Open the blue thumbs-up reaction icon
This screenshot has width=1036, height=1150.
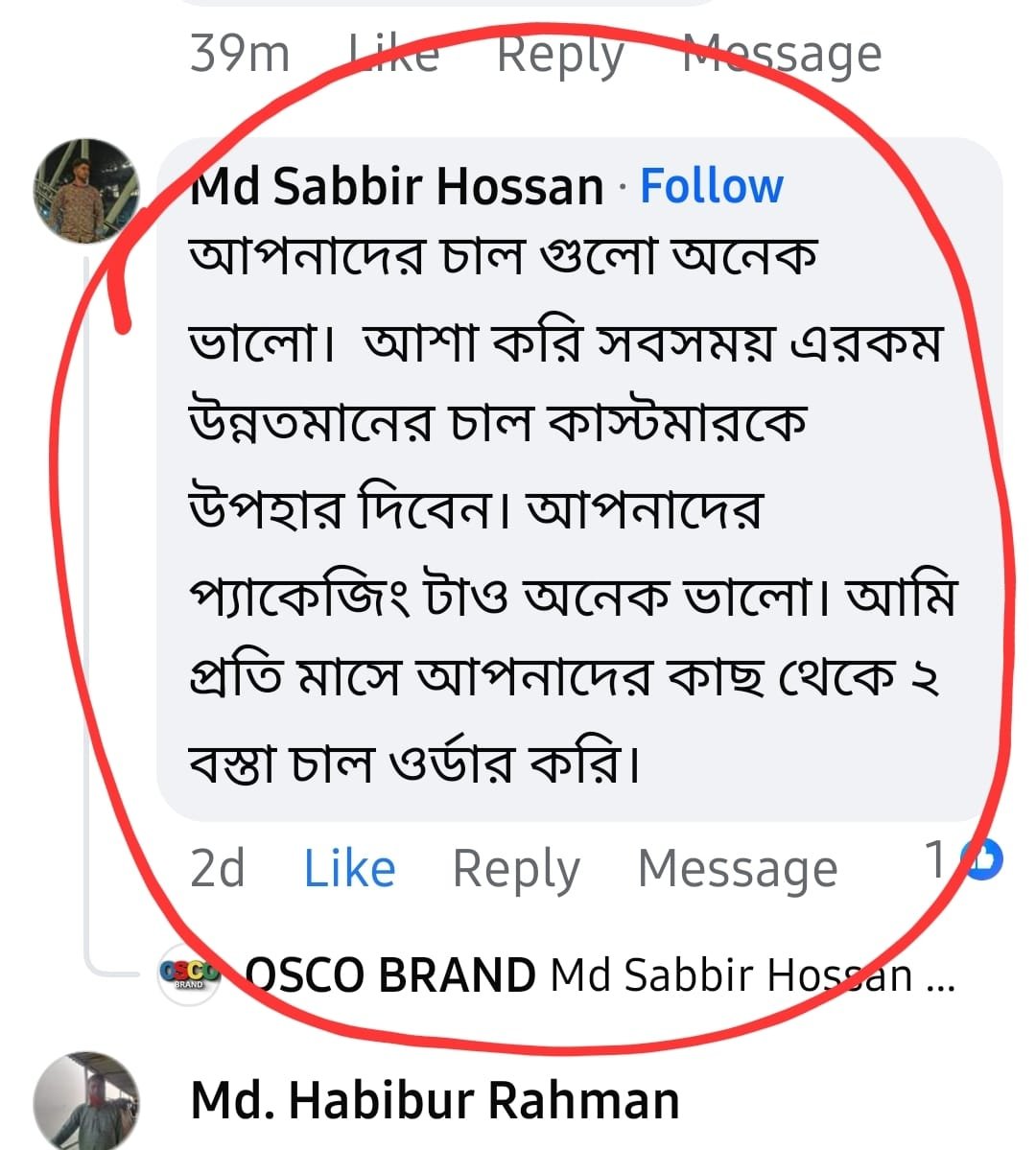(x=982, y=860)
